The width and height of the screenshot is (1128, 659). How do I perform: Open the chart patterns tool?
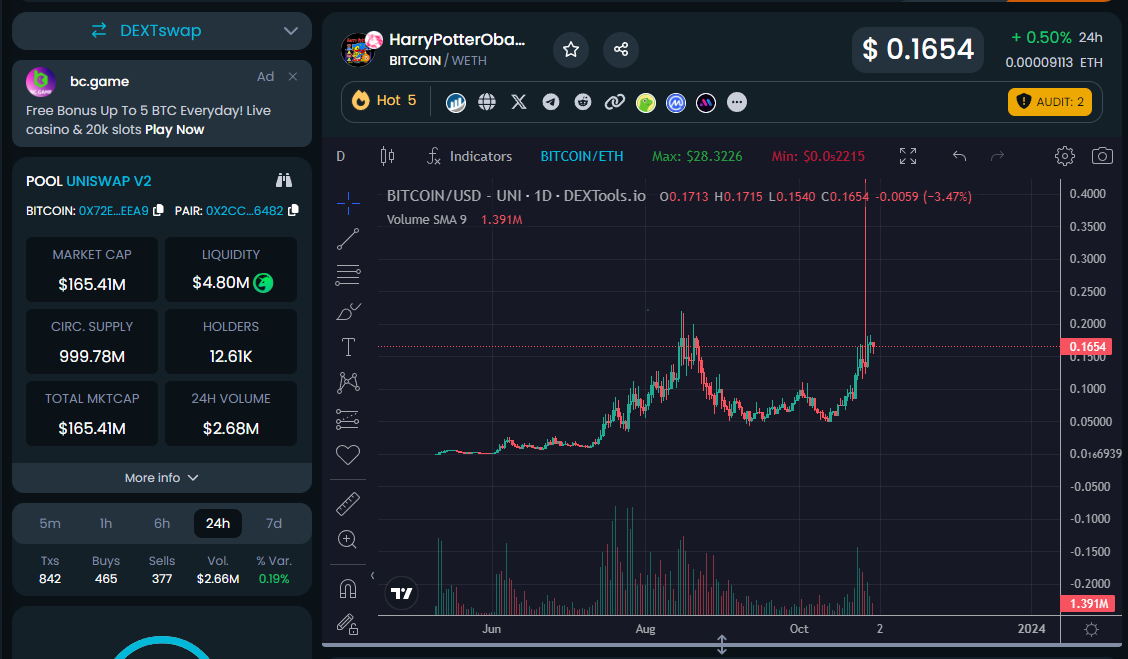(348, 382)
